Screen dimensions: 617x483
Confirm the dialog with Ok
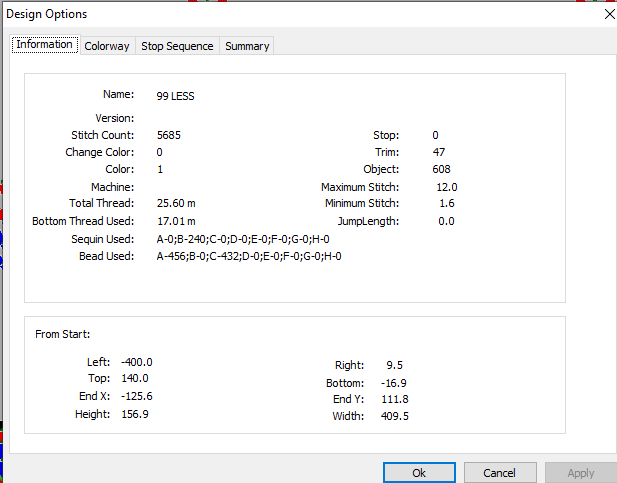[419, 472]
